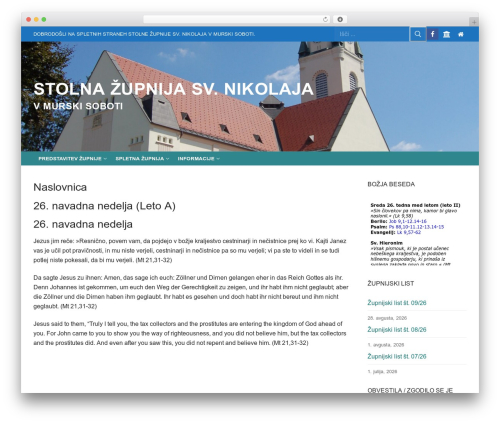Click heading 26. navadna nedelja (Leto A)
The height and width of the screenshot is (423, 500).
coord(104,206)
